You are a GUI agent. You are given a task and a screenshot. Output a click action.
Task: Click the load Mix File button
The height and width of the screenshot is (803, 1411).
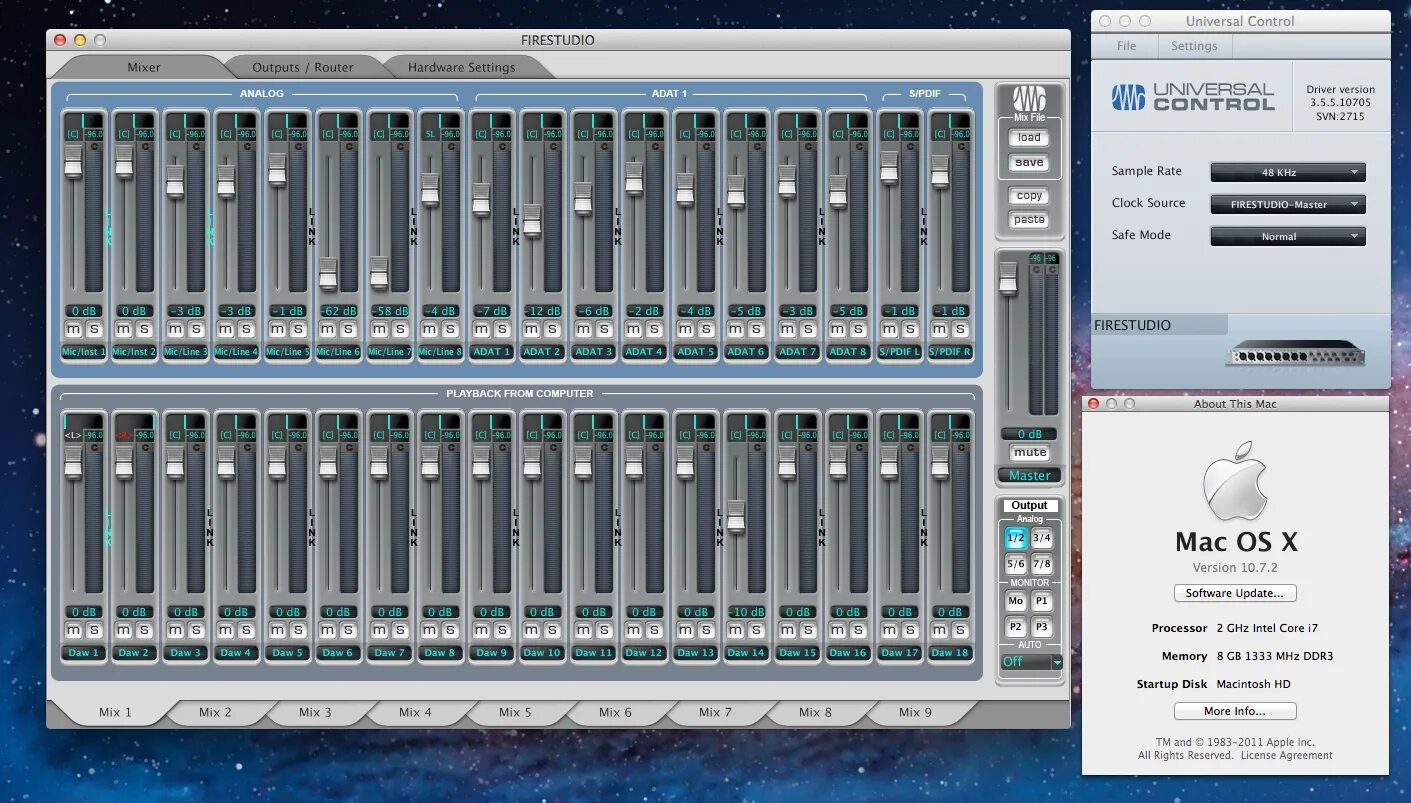(x=1029, y=138)
